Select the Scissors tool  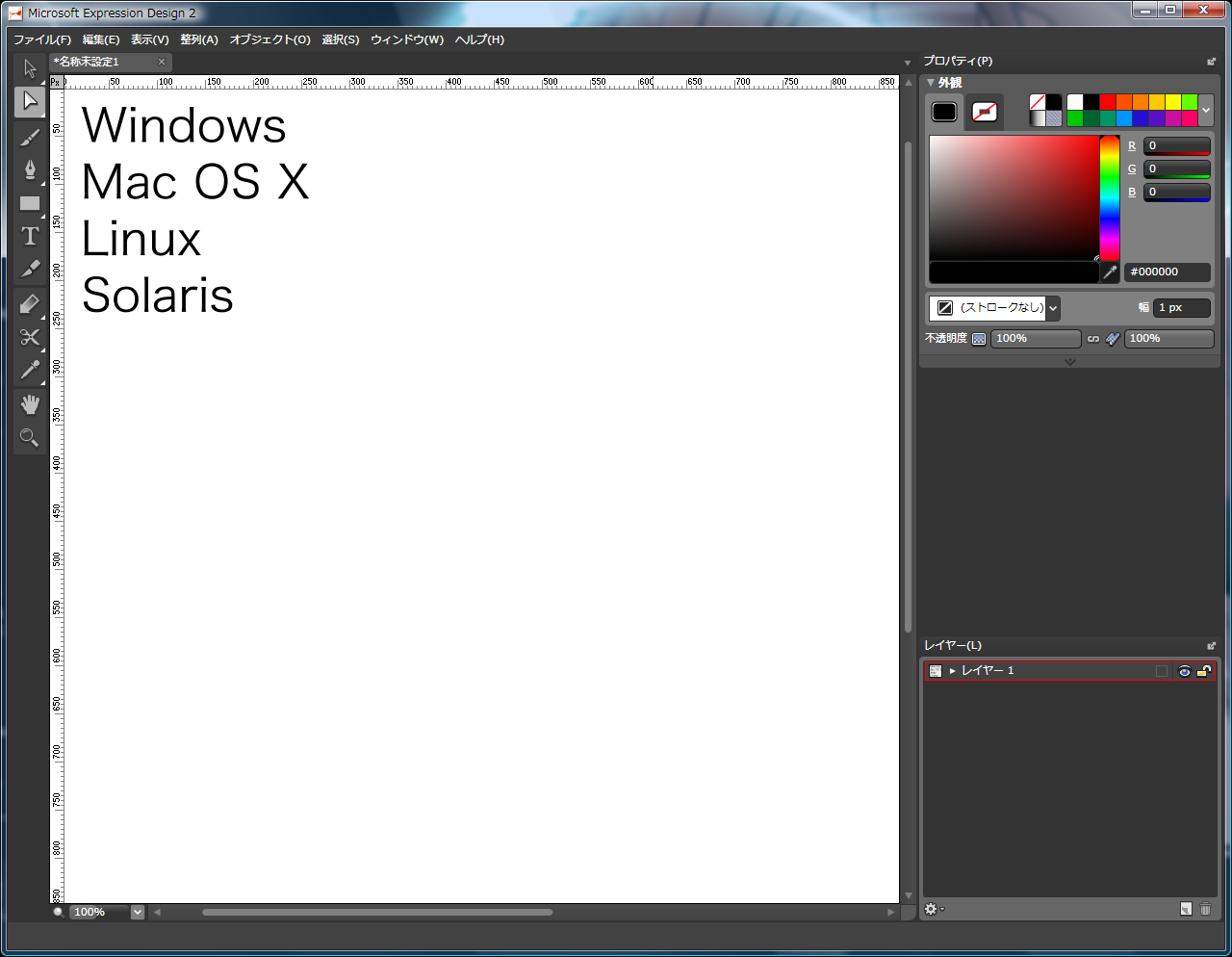click(30, 337)
